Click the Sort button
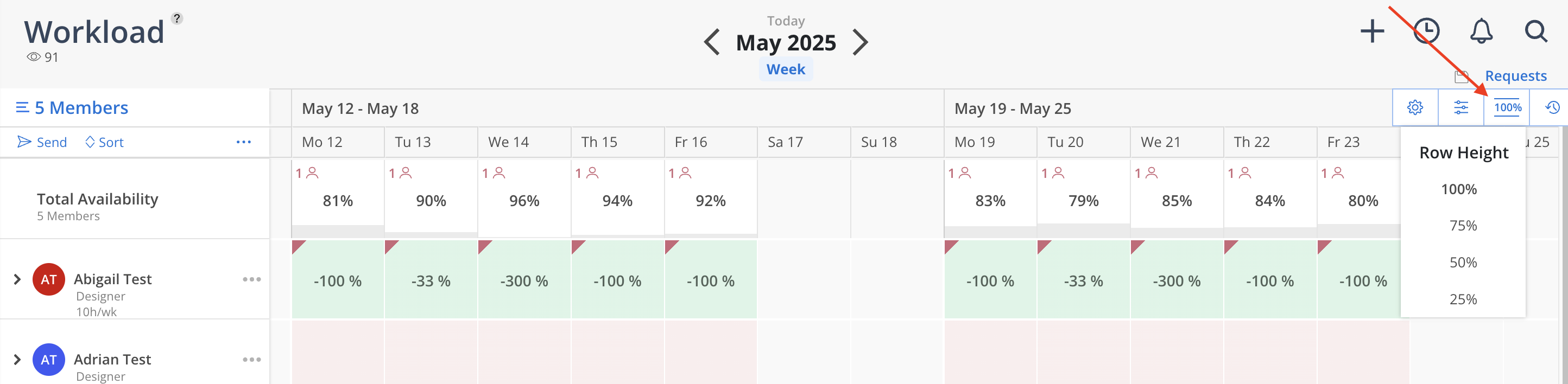 point(104,142)
